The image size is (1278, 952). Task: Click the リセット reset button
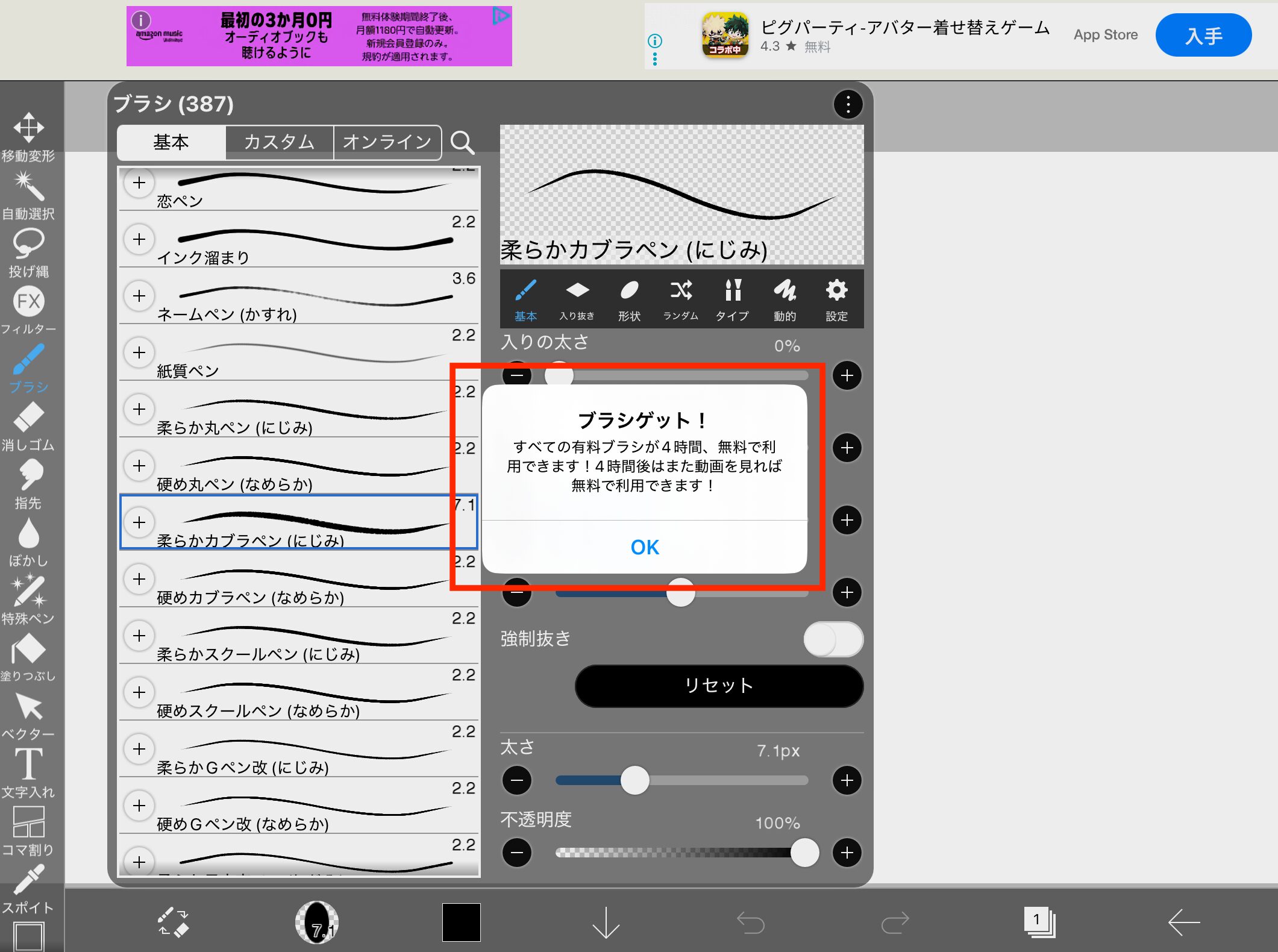coord(719,686)
